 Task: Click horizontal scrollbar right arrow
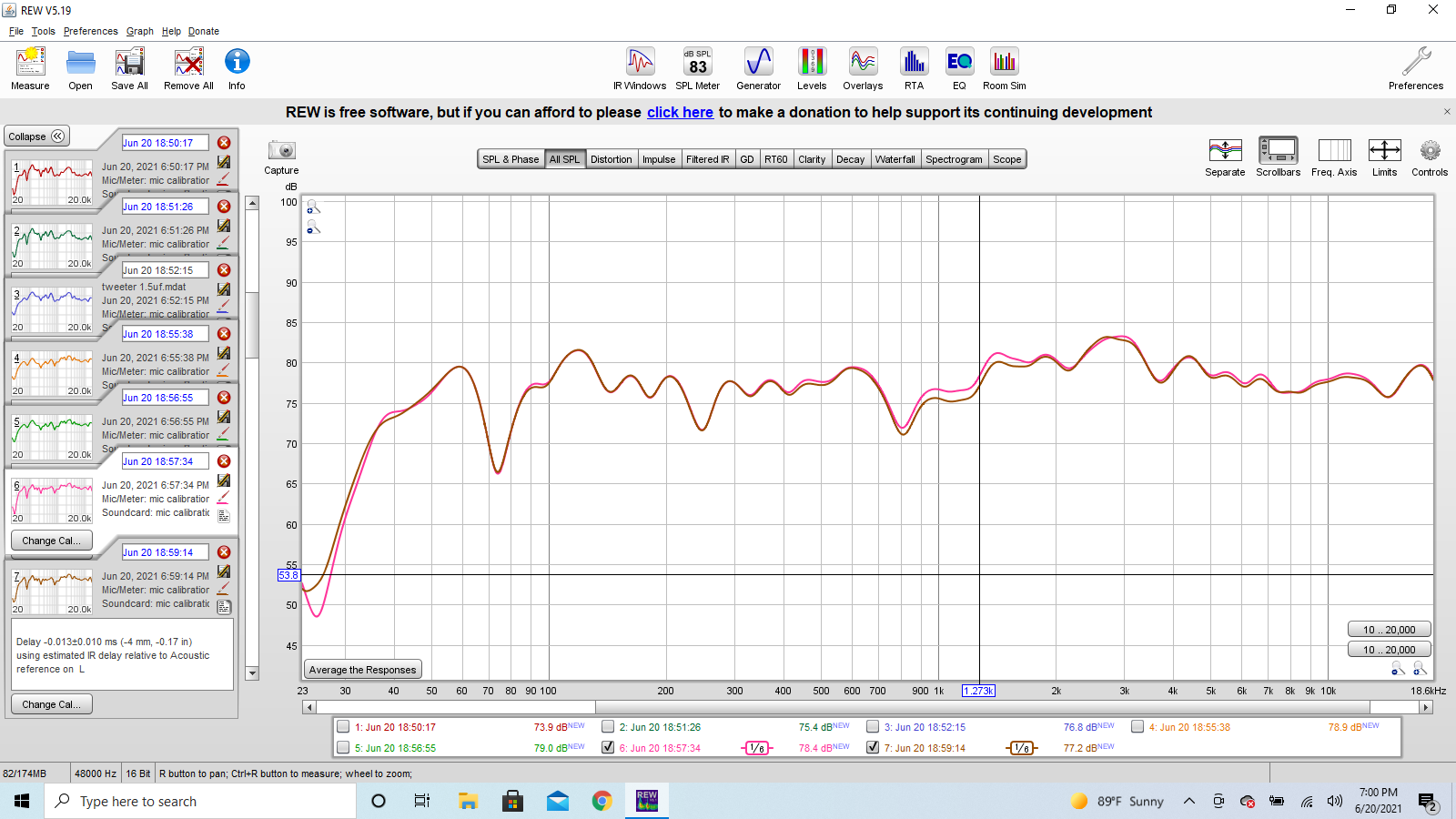pos(1426,707)
